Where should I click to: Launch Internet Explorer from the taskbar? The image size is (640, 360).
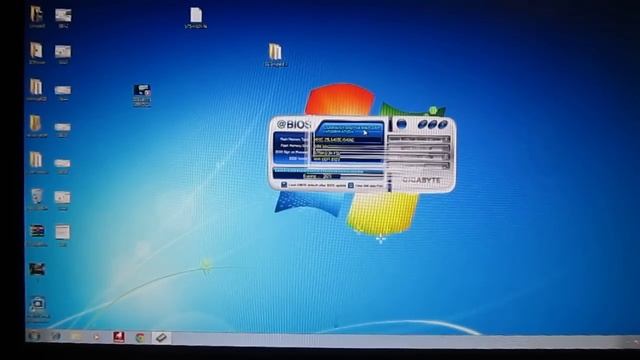point(56,336)
